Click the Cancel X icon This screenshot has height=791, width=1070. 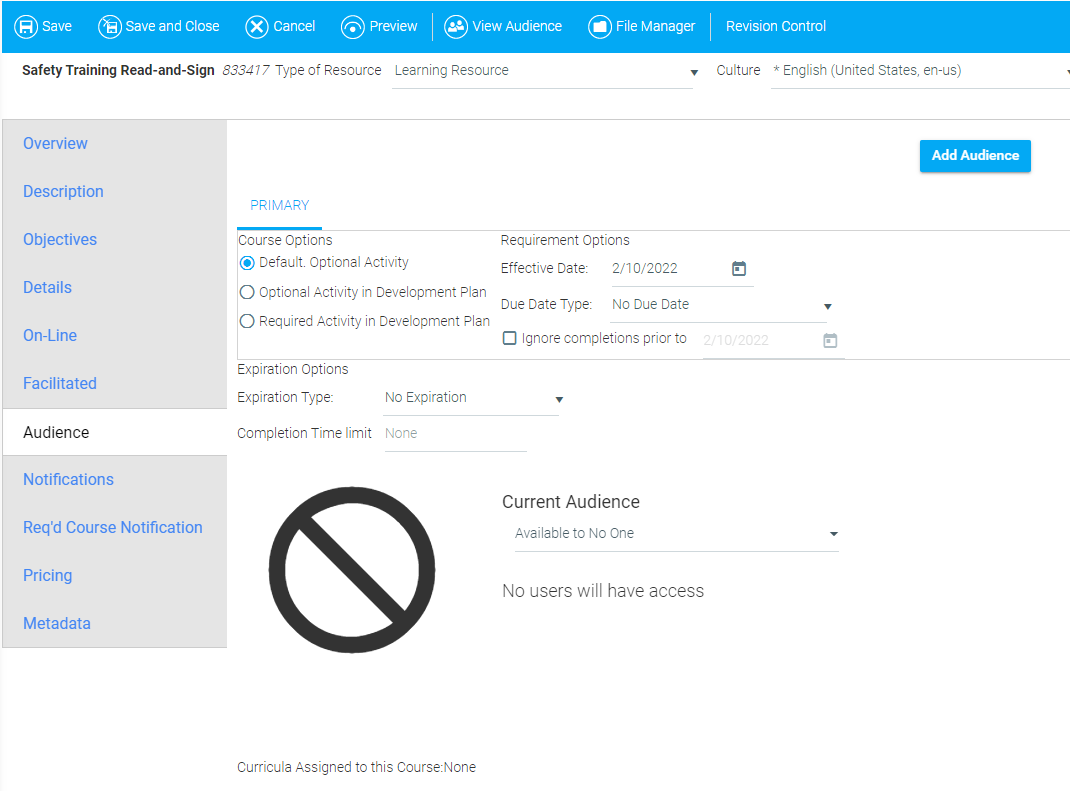click(x=257, y=27)
